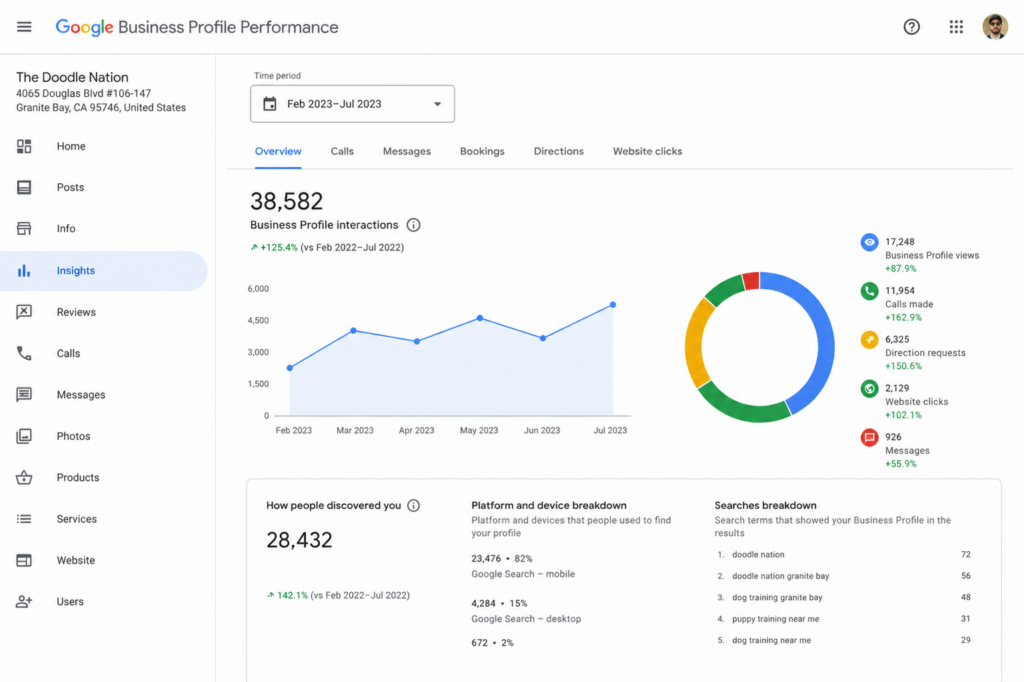Click the calendar icon in Time period
The height and width of the screenshot is (682, 1024).
(x=270, y=104)
